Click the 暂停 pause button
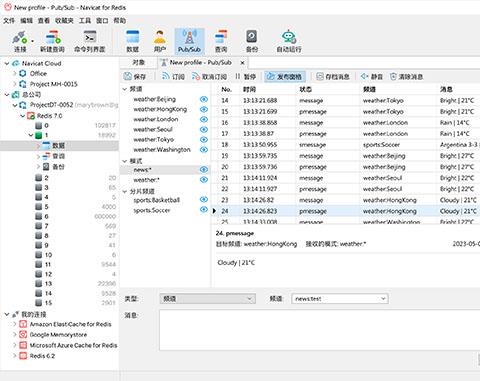The image size is (480, 381). point(246,77)
